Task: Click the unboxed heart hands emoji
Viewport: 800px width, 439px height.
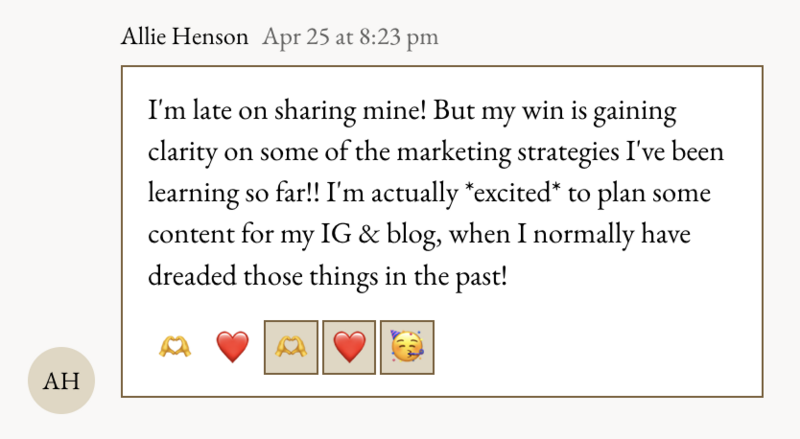Action: pos(175,347)
